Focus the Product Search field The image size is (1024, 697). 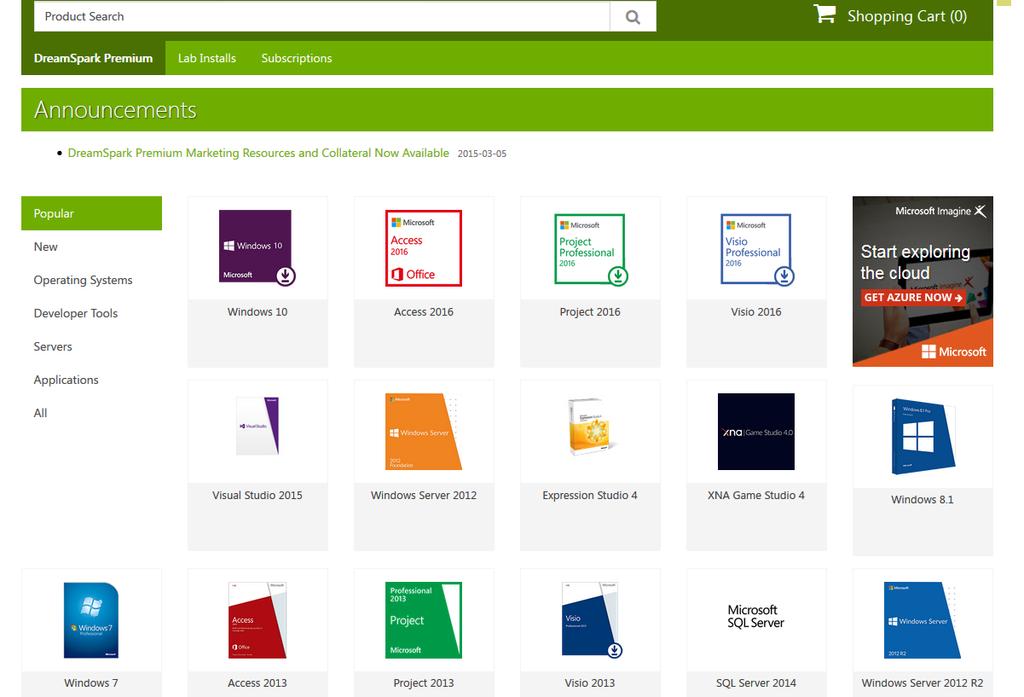322,17
